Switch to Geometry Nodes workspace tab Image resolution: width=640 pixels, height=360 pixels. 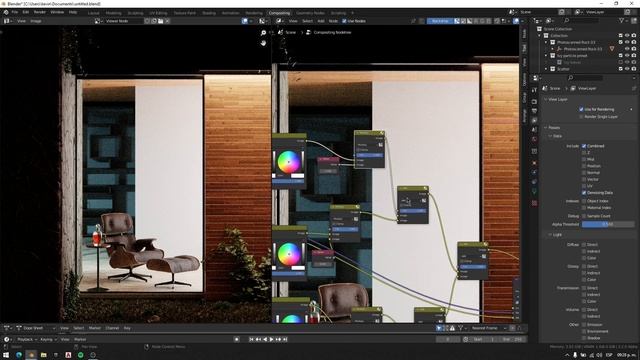pos(310,13)
